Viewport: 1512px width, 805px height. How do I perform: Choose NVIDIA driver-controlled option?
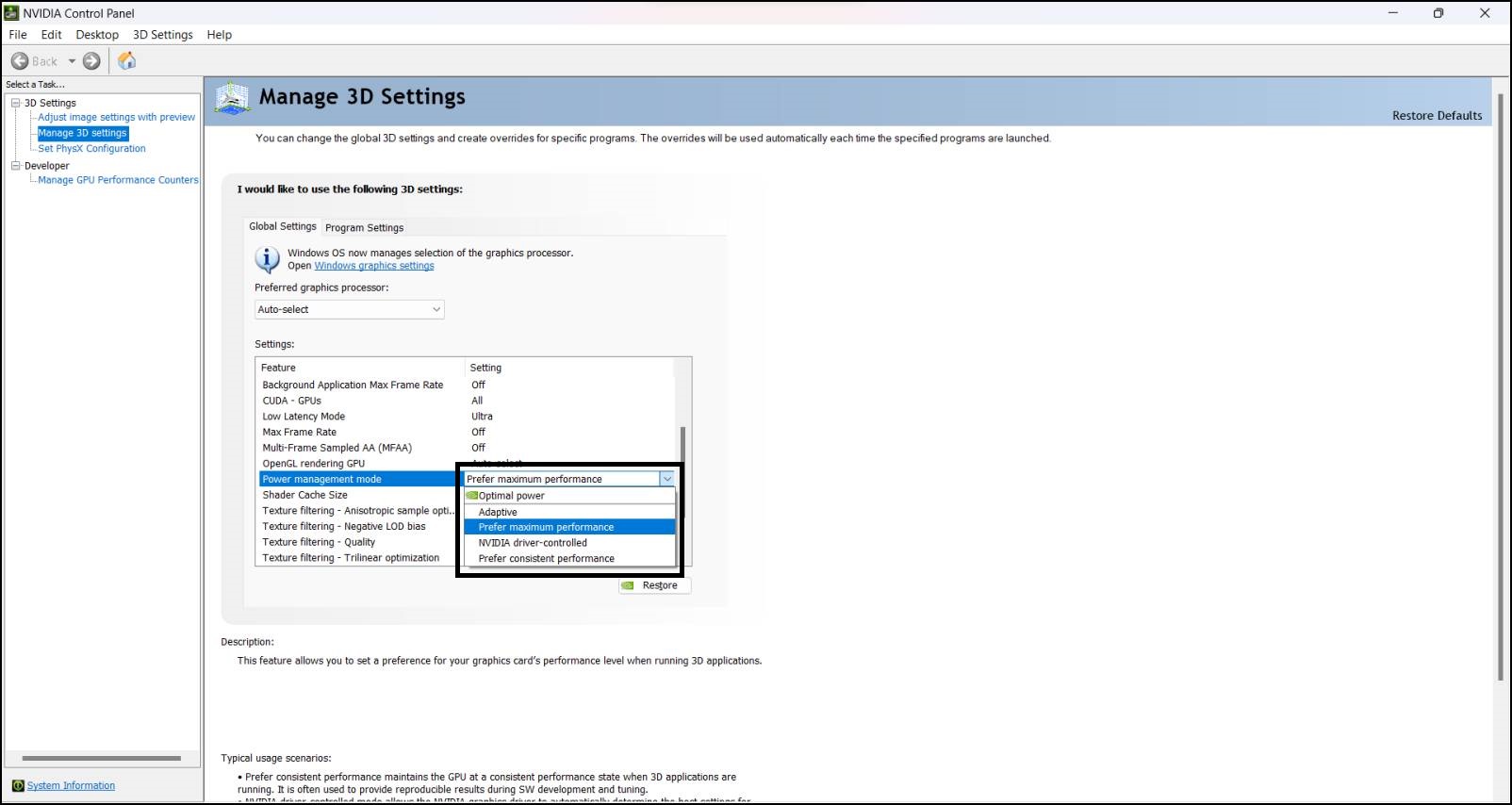pos(570,543)
